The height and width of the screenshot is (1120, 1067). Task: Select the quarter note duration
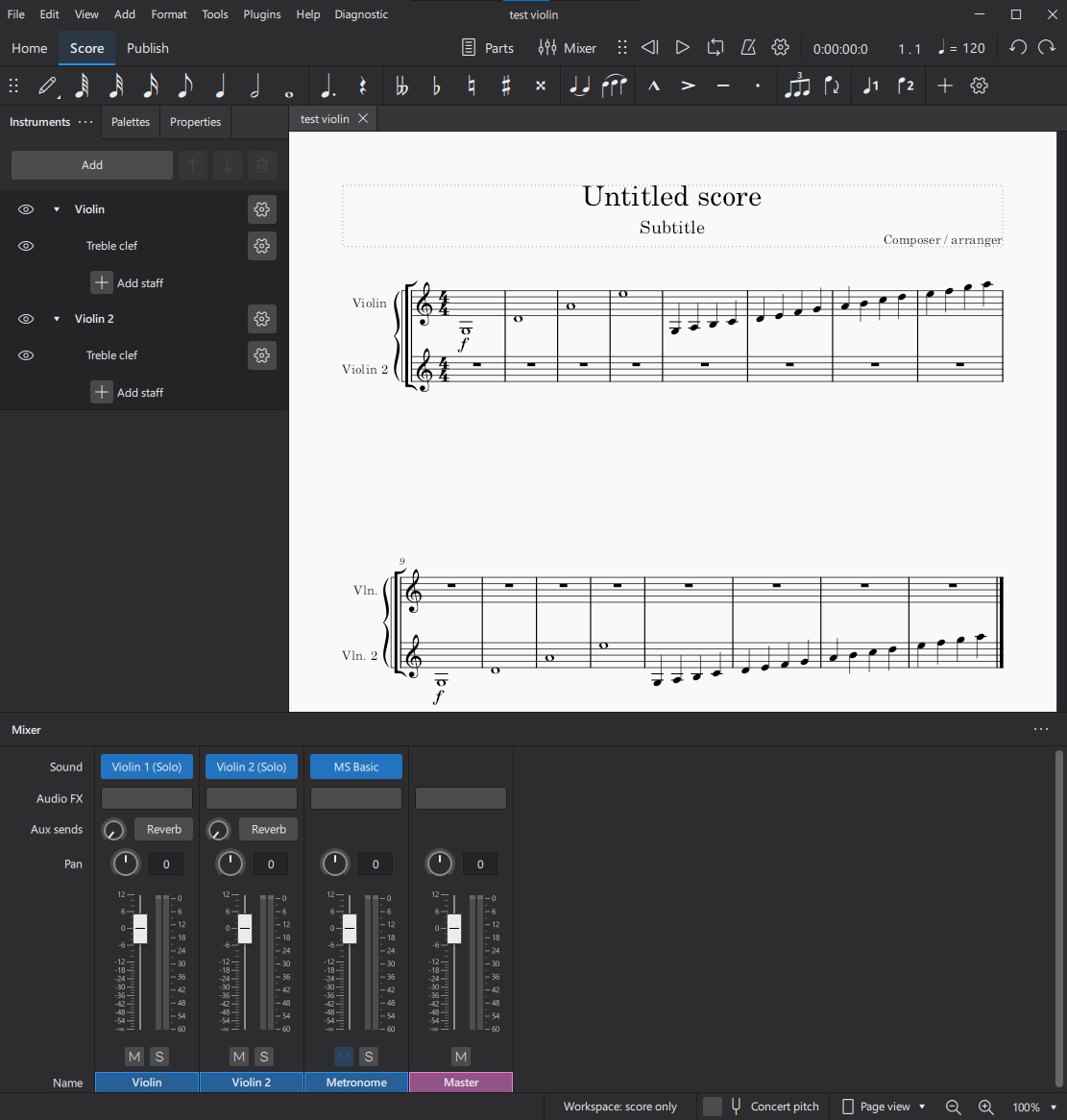click(220, 85)
